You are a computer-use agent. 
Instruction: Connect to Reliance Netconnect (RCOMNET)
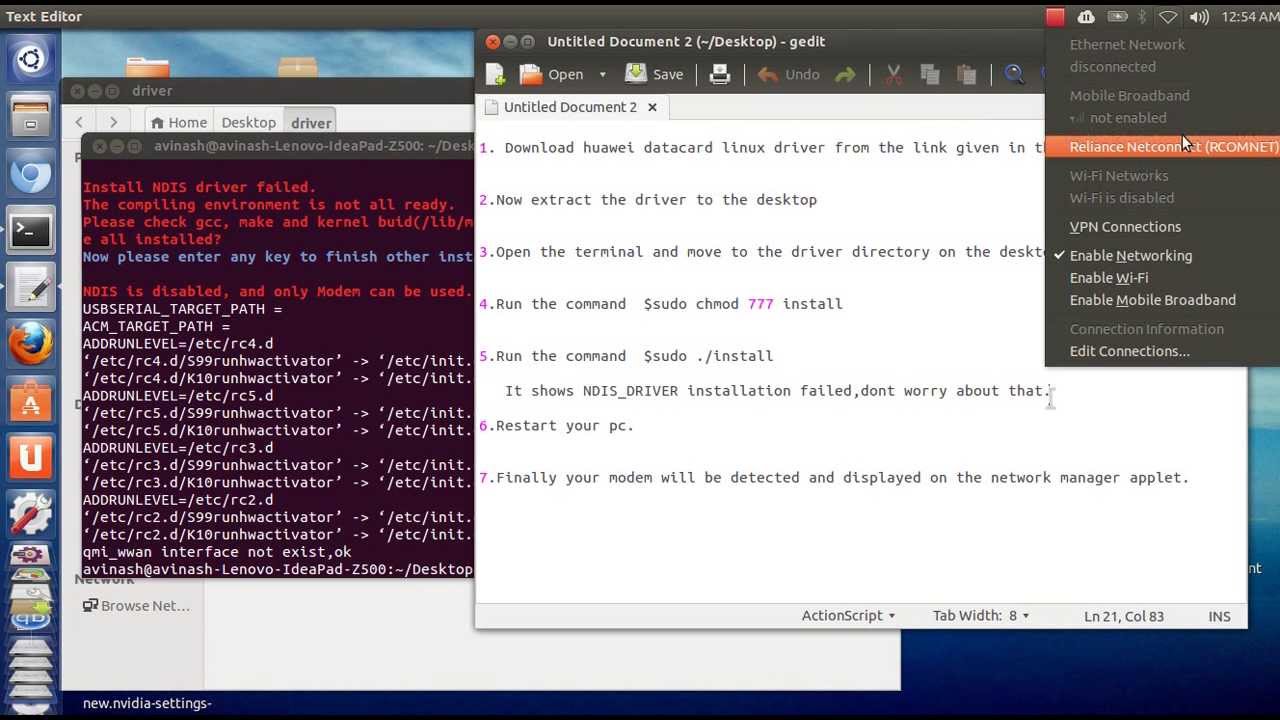[1162, 147]
